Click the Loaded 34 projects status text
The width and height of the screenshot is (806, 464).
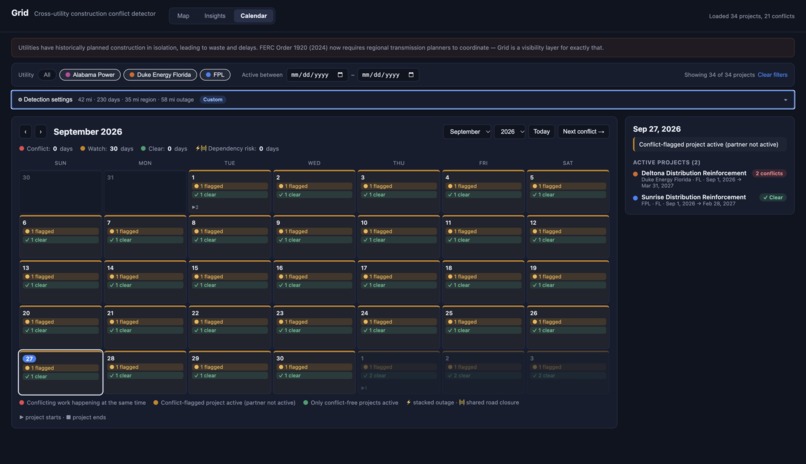[752, 16]
